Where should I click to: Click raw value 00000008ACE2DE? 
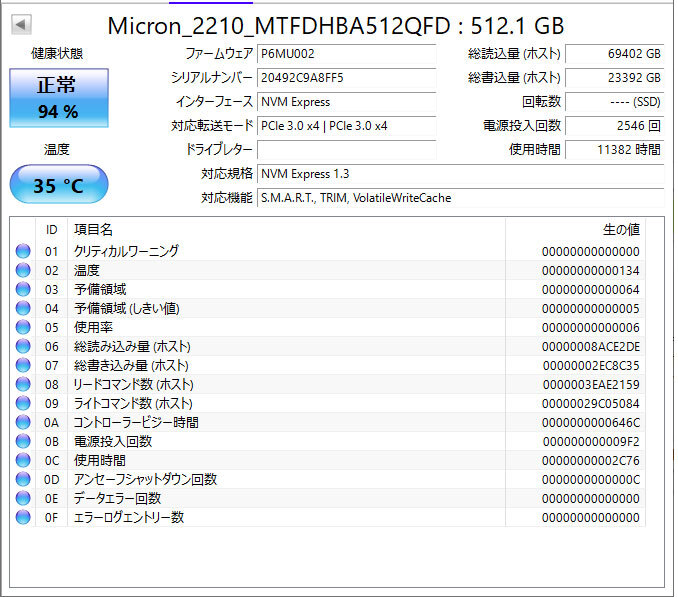tap(591, 347)
